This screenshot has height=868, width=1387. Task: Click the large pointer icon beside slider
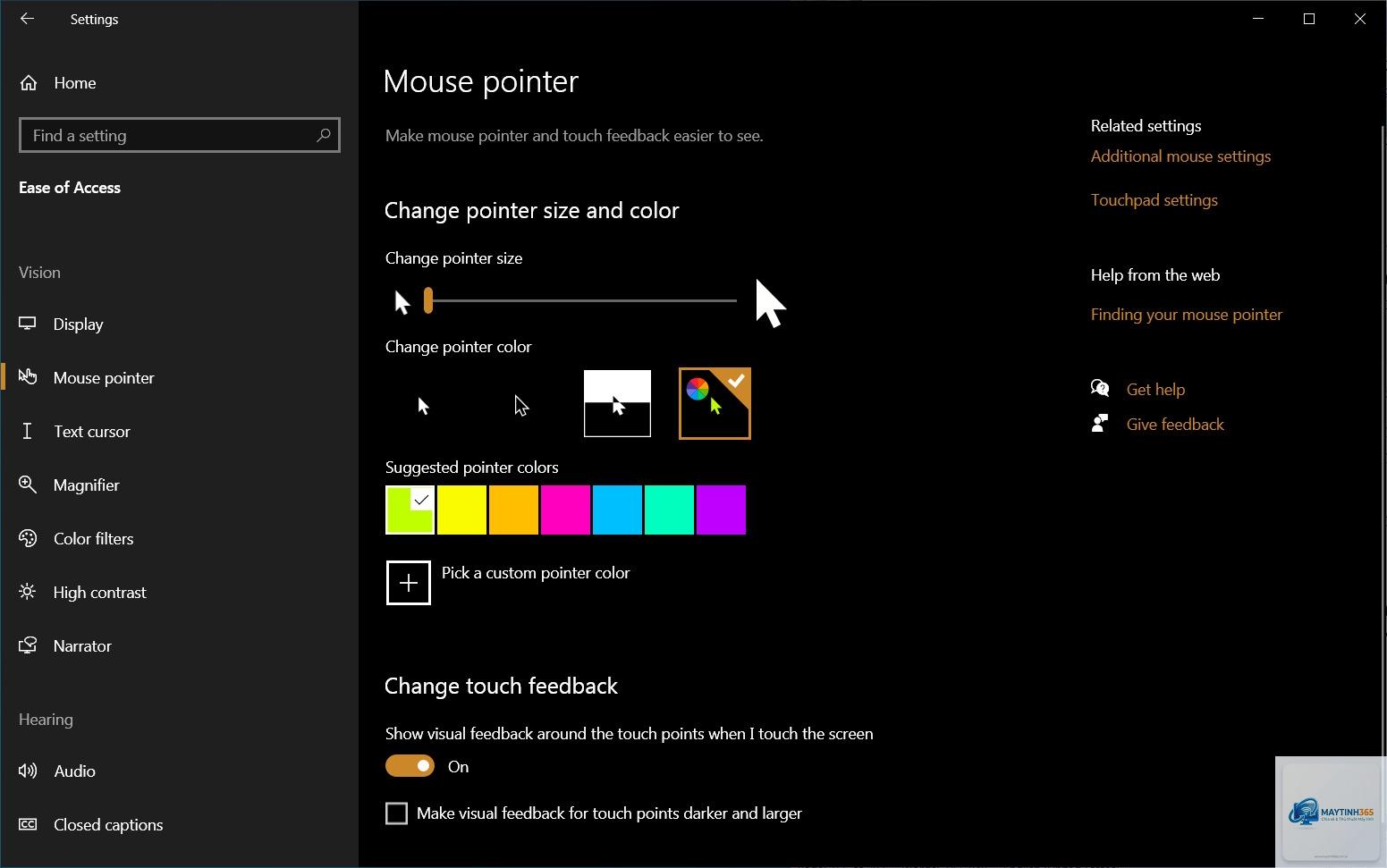pos(770,304)
